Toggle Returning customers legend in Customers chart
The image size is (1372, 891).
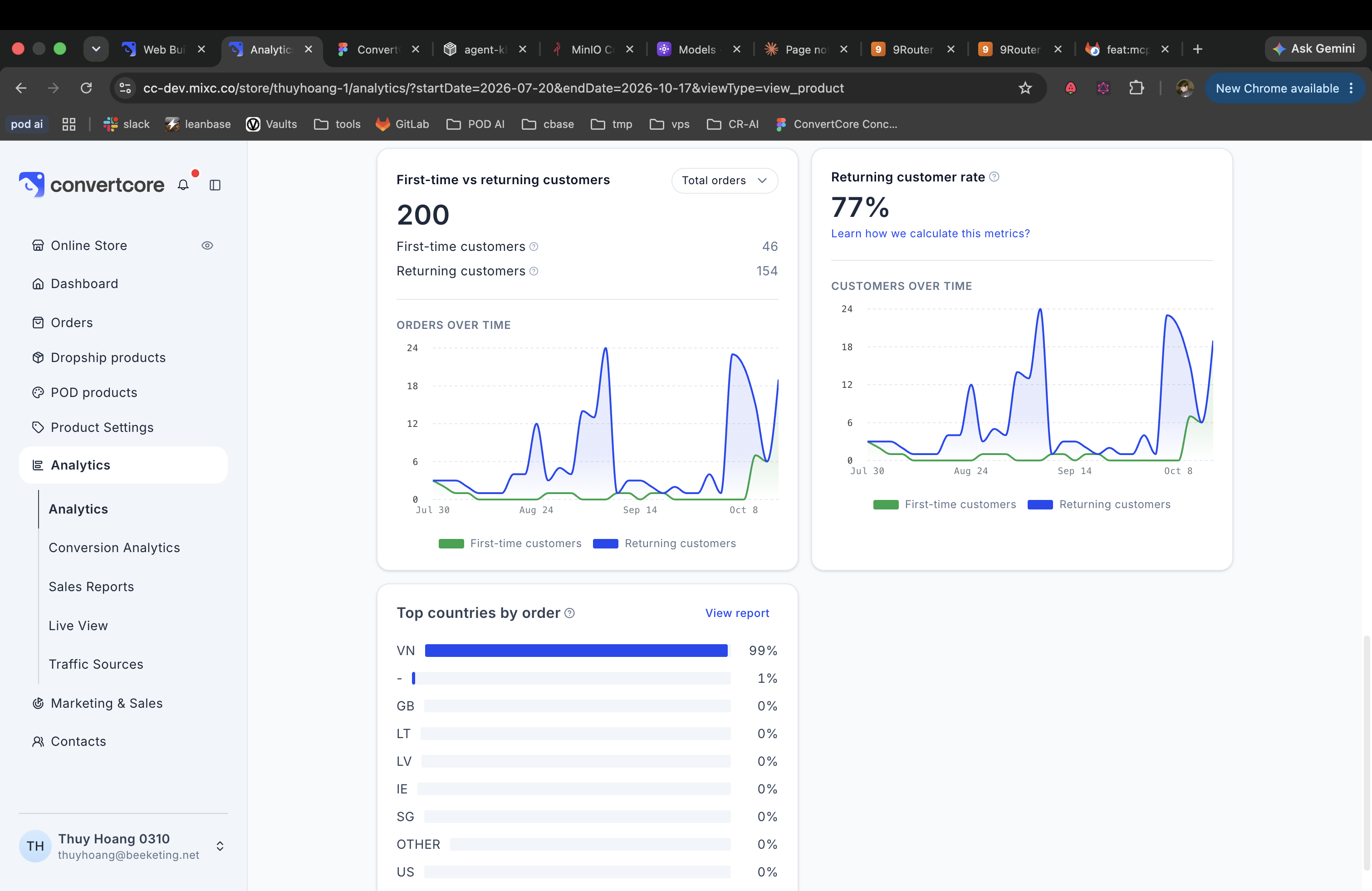[1099, 504]
